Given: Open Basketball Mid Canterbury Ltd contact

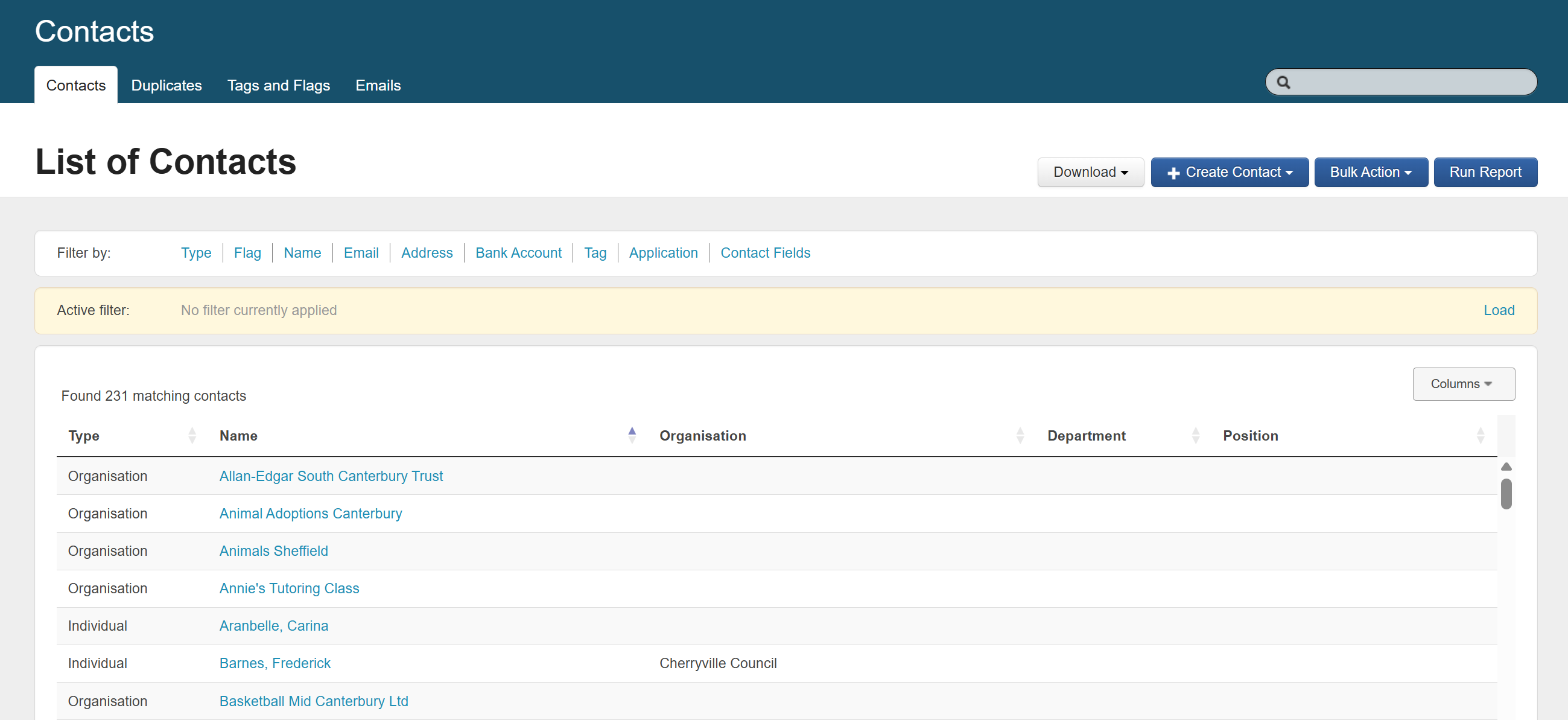Looking at the screenshot, I should click(x=314, y=701).
